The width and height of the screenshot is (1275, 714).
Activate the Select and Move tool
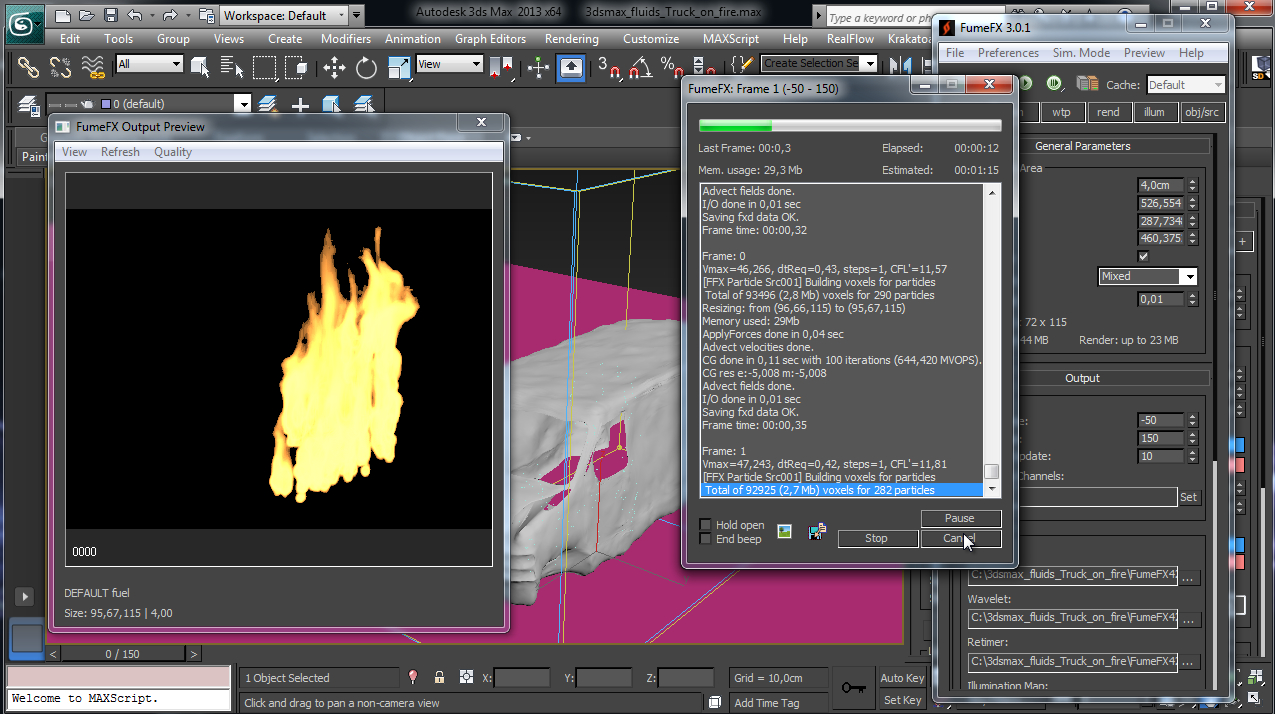click(334, 67)
